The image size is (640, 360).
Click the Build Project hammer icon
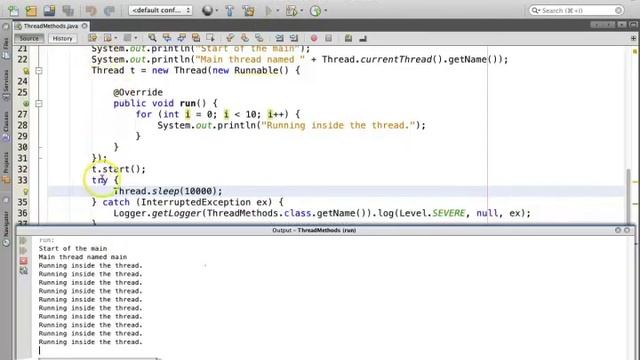230,11
